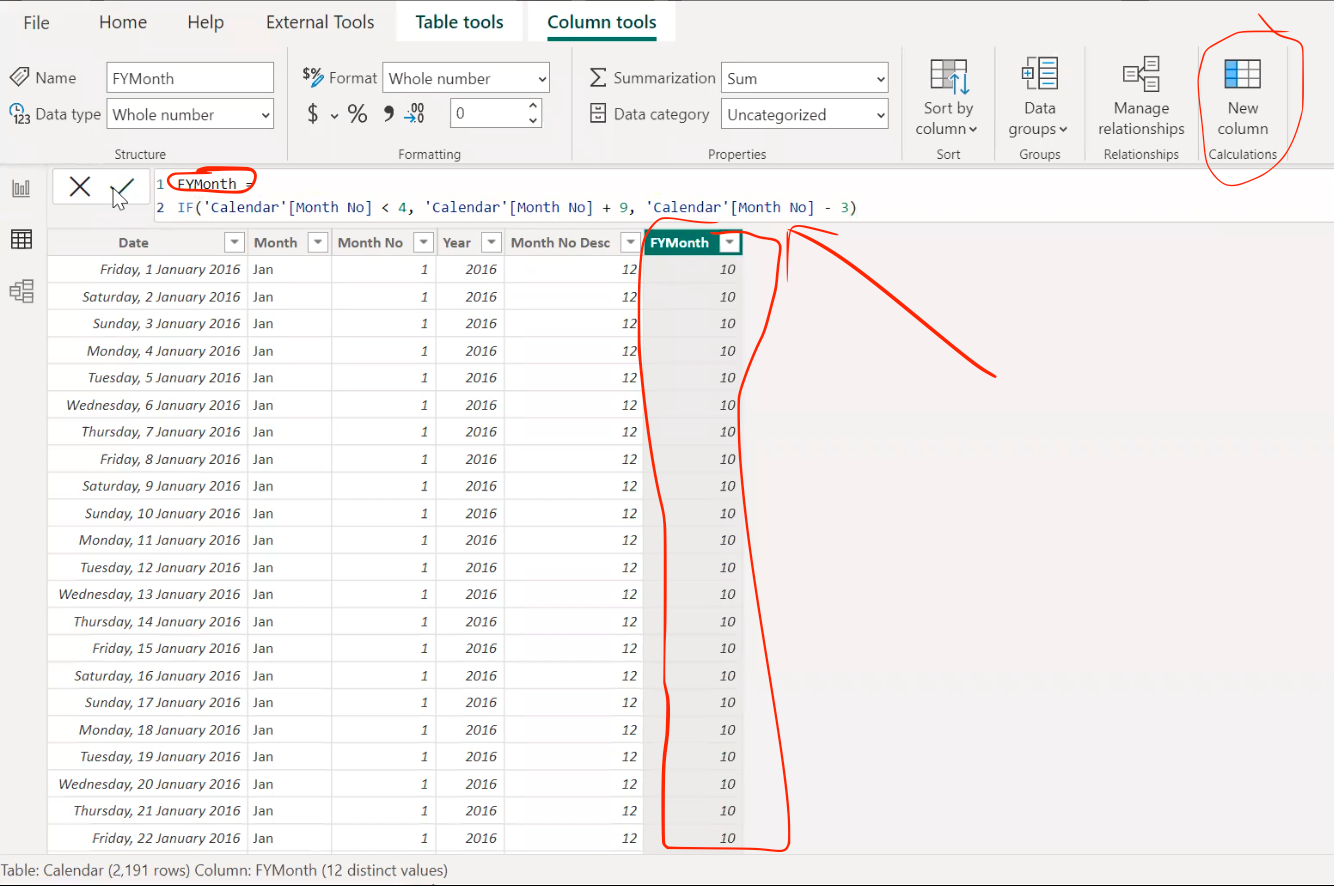Switch to the Table tools tab
Screen dimensions: 1334x886
point(460,22)
